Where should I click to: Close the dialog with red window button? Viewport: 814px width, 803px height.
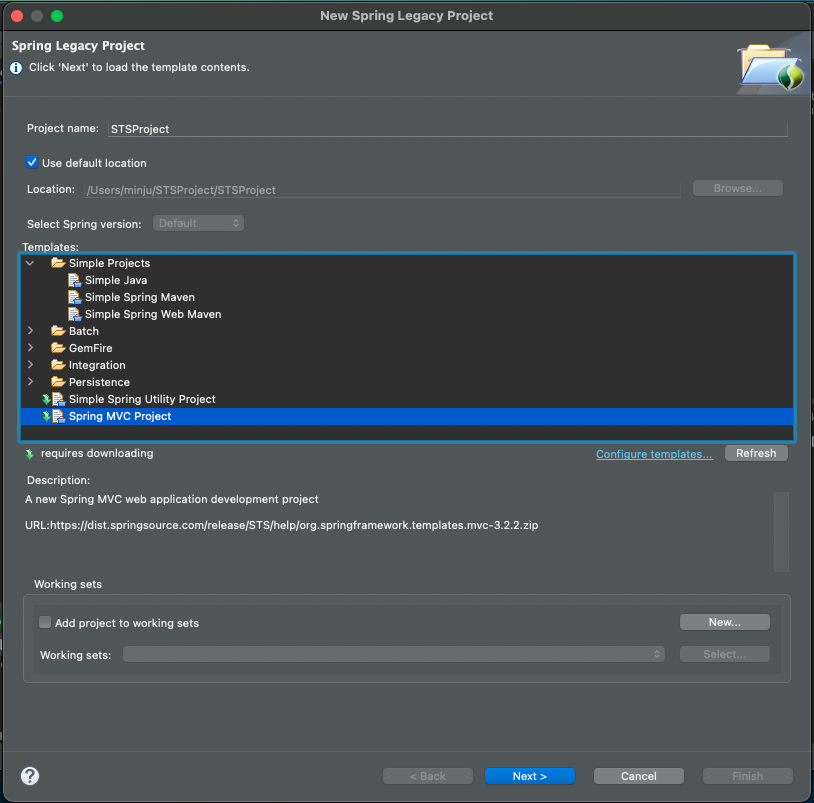coord(17,16)
